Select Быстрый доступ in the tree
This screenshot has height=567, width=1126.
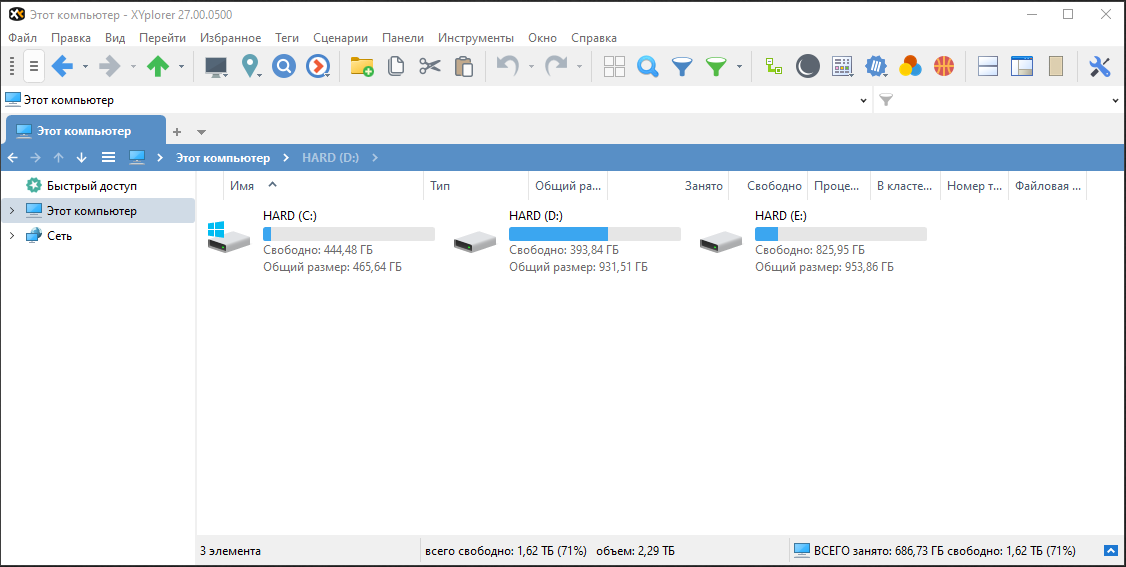[x=92, y=186]
